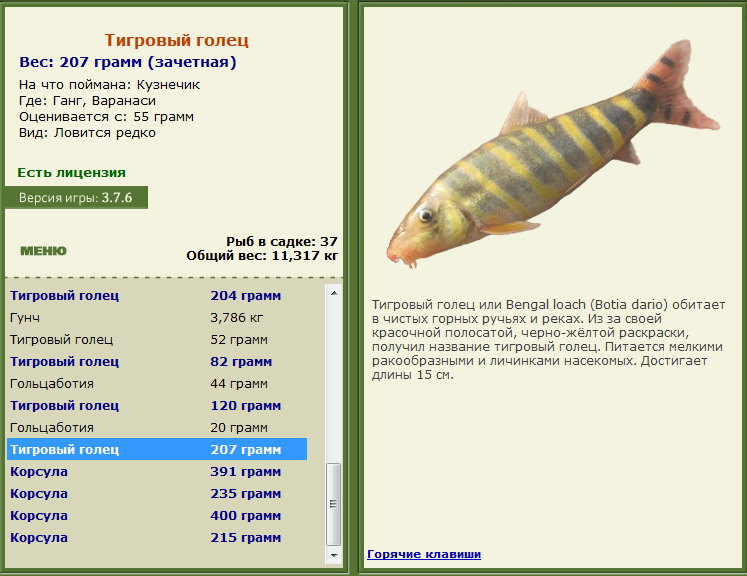The height and width of the screenshot is (576, 747).
Task: Click the fish list scrollbar thumb
Action: pos(334,504)
